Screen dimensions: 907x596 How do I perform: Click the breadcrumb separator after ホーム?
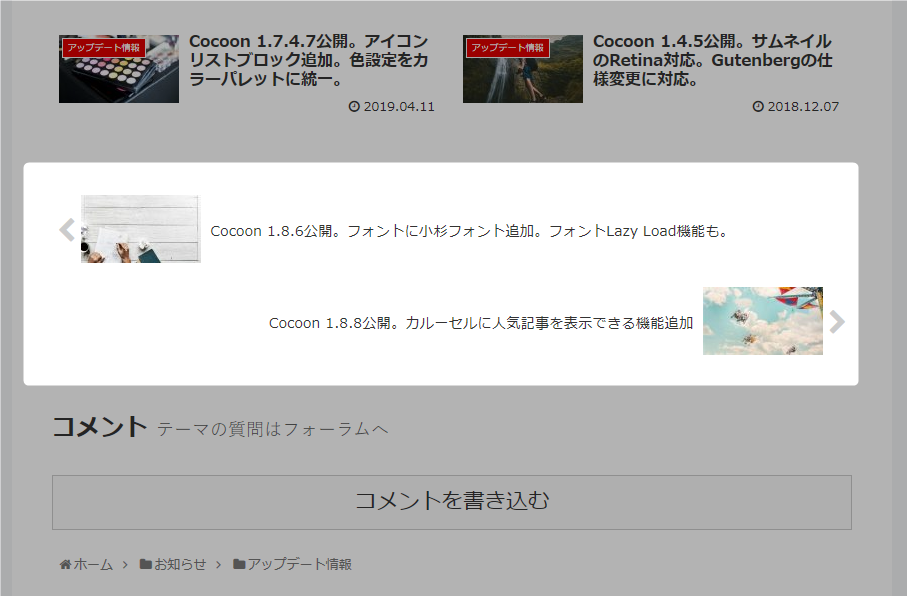[126, 565]
